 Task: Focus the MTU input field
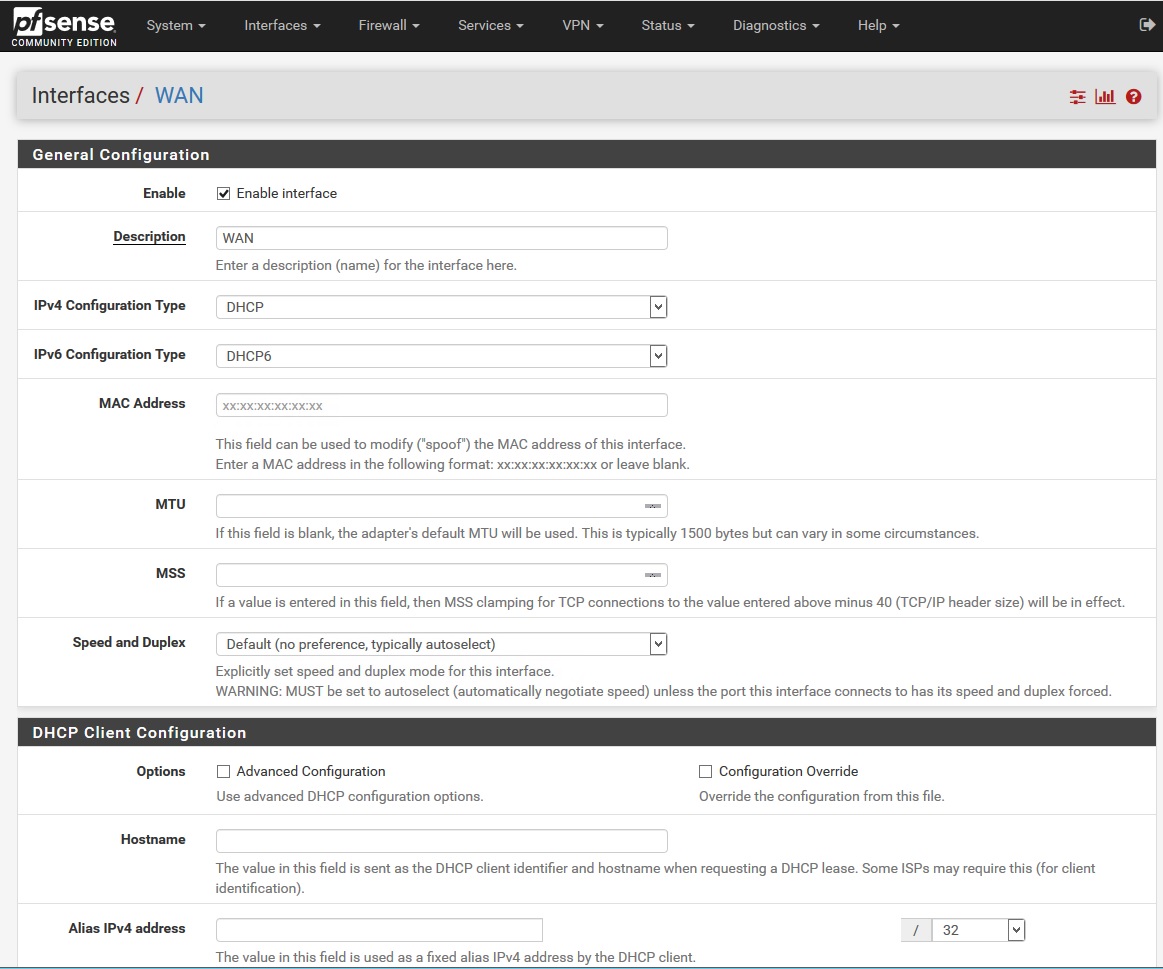point(441,506)
